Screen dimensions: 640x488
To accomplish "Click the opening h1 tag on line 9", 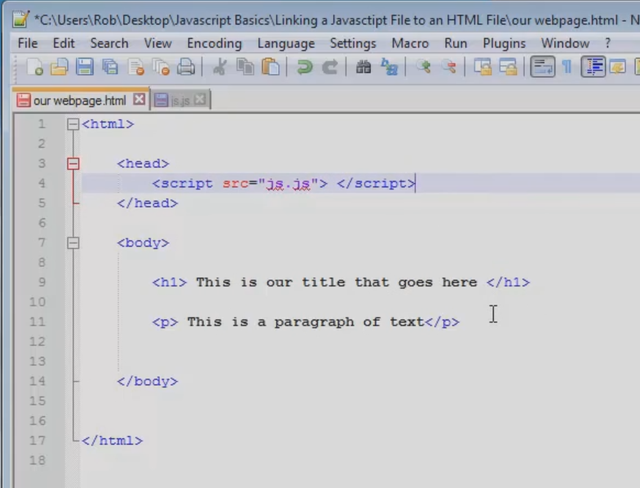I will point(169,282).
